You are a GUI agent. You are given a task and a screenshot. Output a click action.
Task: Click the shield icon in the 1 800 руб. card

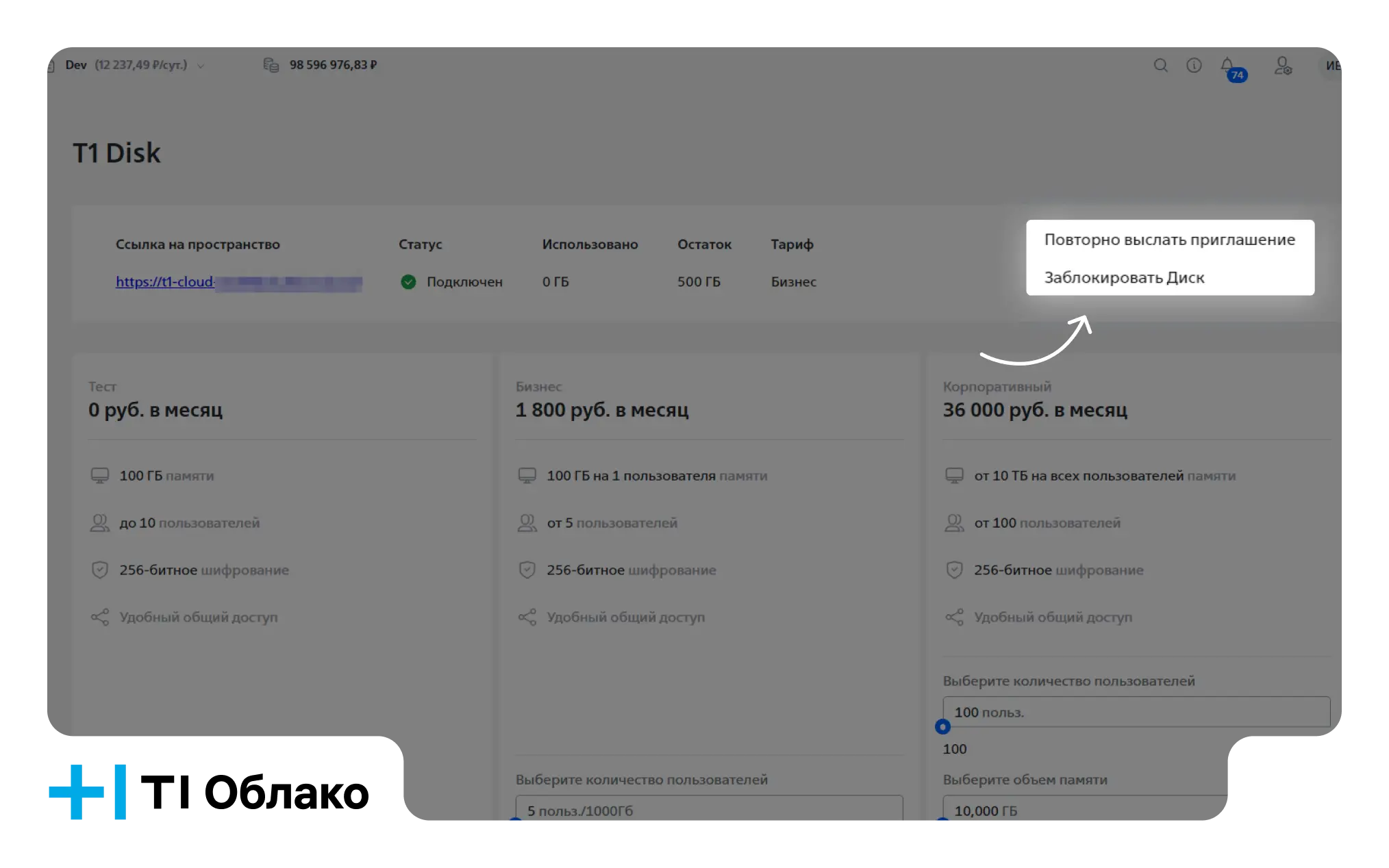point(527,570)
